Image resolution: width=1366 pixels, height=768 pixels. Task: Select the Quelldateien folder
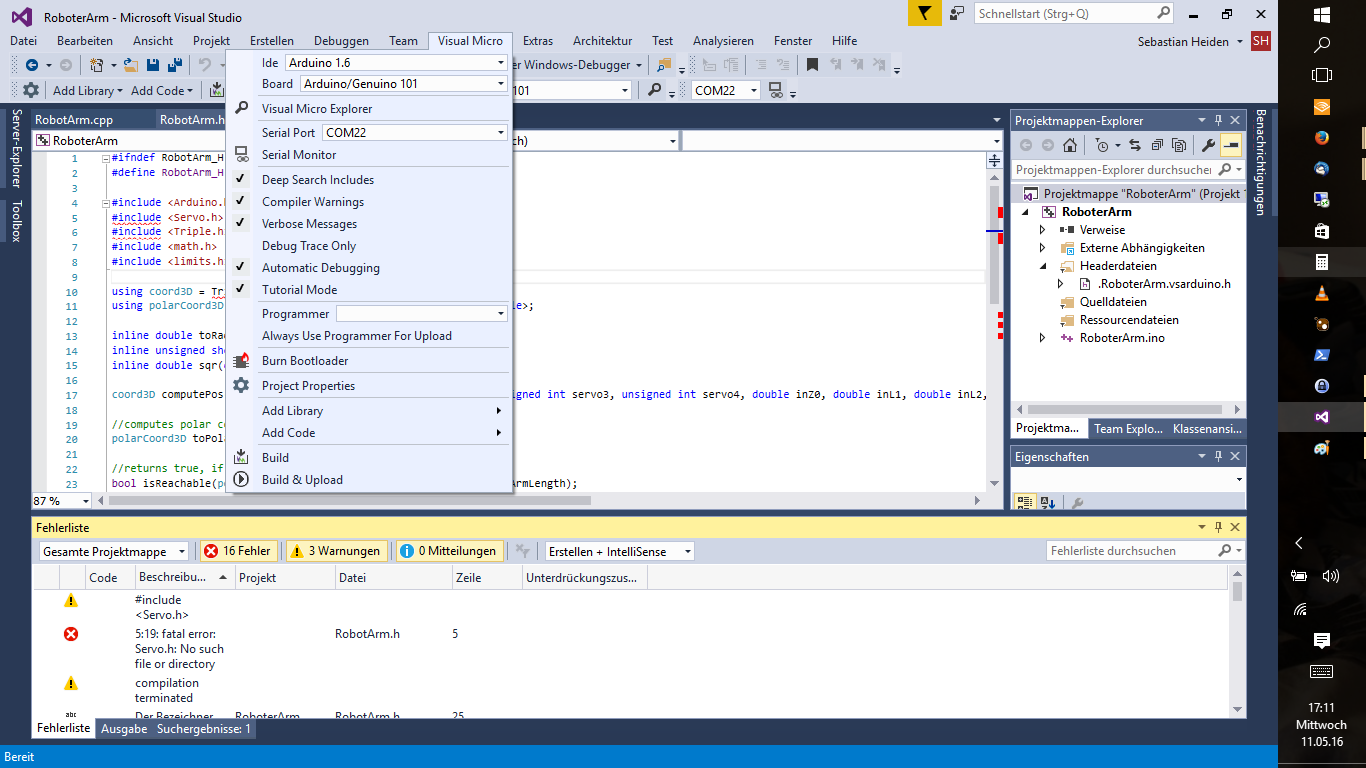1113,302
